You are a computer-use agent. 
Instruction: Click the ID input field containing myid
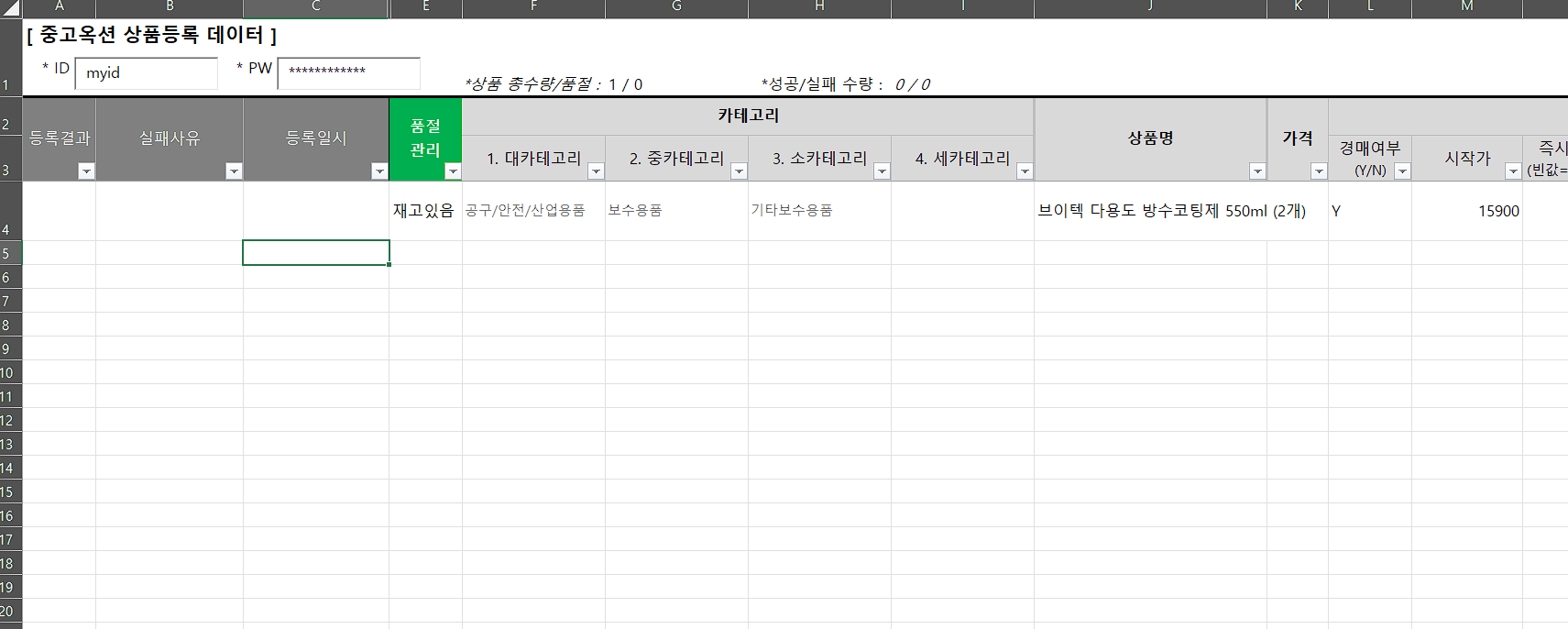pos(147,73)
